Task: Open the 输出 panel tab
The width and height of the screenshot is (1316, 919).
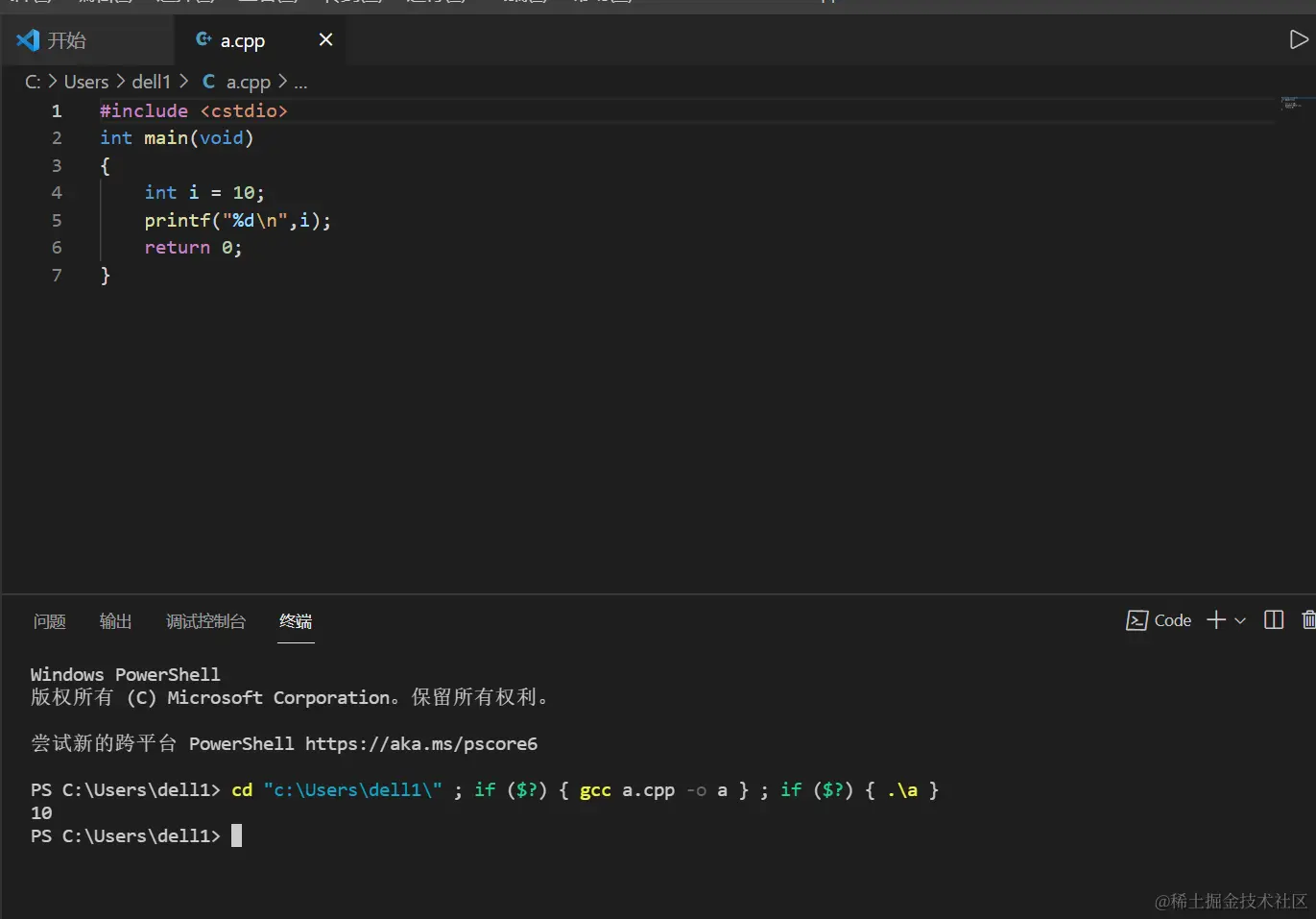Action: (x=115, y=621)
